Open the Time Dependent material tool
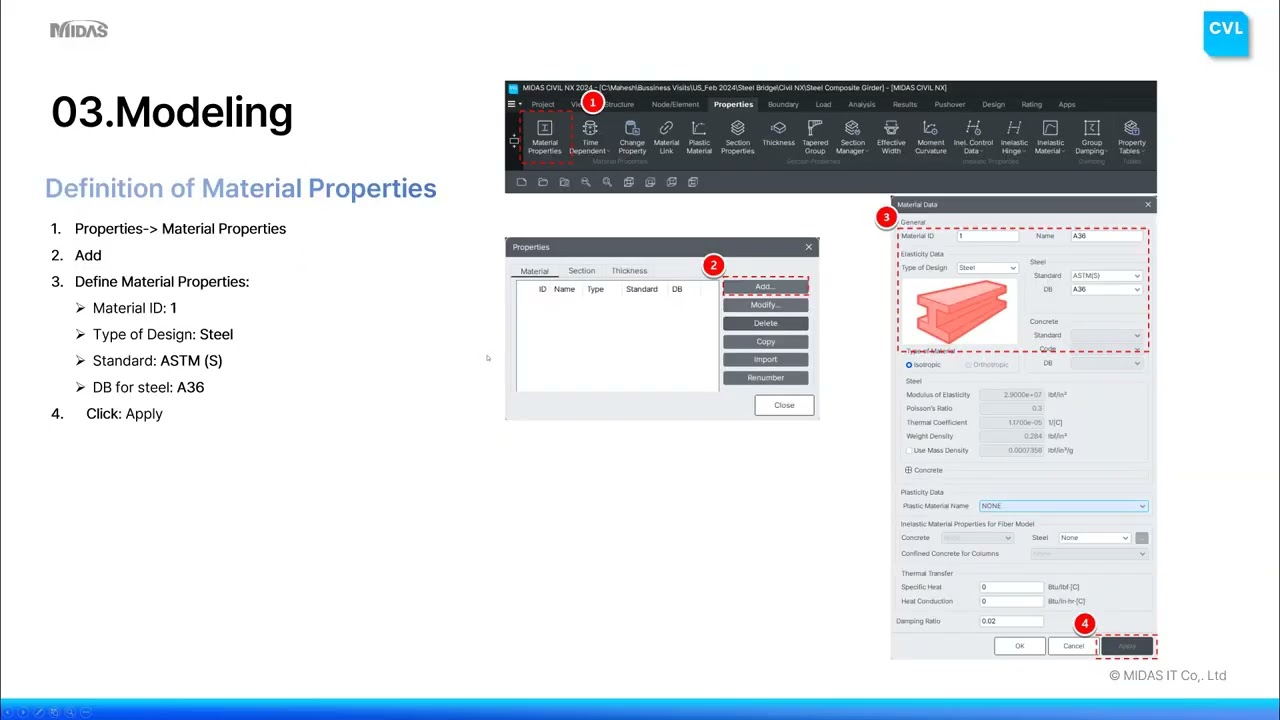This screenshot has height=720, width=1280. click(x=590, y=137)
